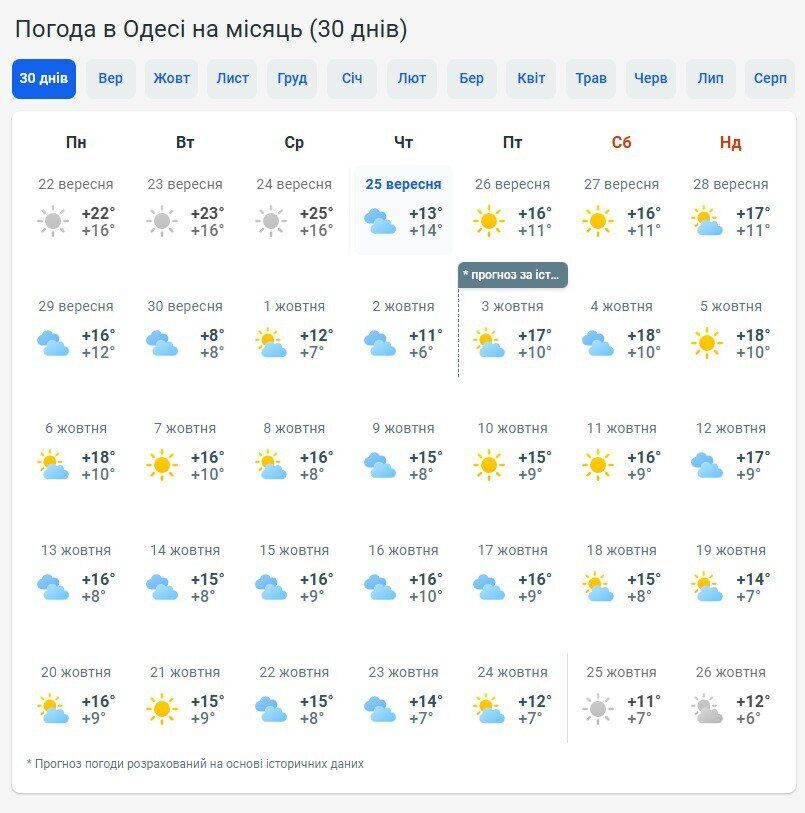Select the Серп month tab
The image size is (805, 813).
point(771,78)
